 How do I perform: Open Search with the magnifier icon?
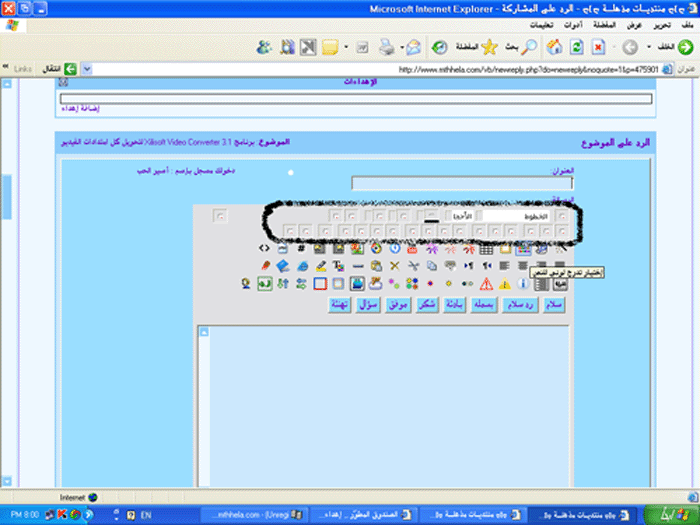pyautogui.click(x=528, y=47)
